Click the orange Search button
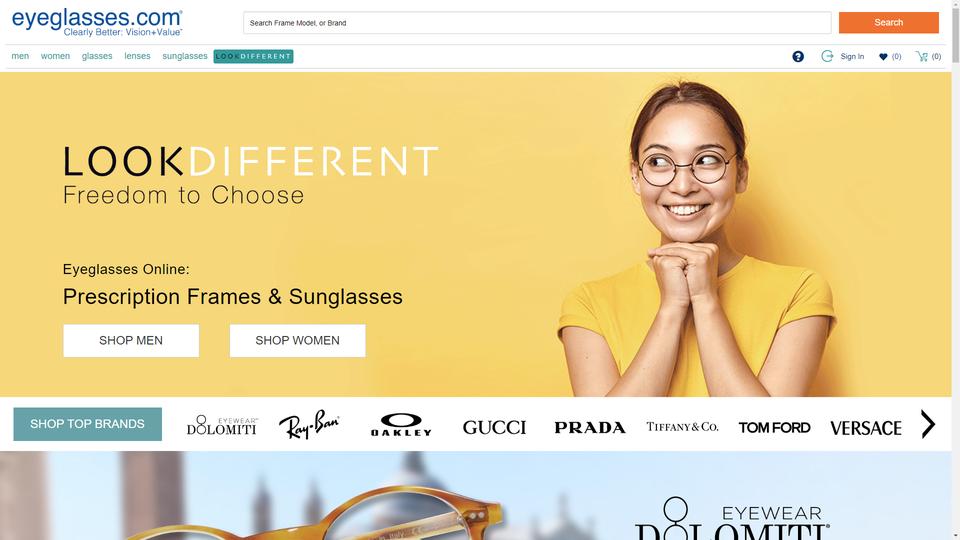The image size is (960, 540). tap(888, 23)
